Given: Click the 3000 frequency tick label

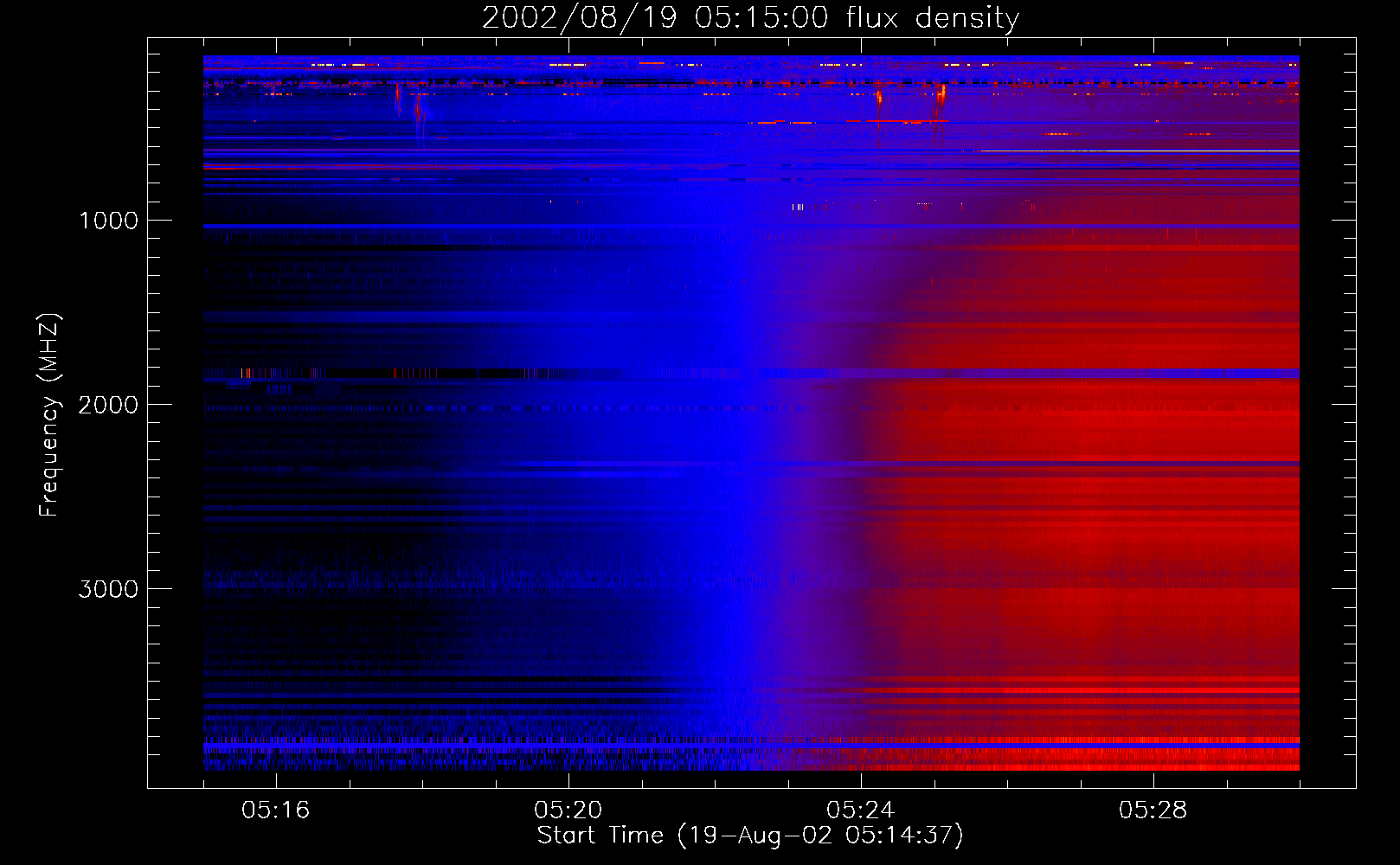Looking at the screenshot, I should pyautogui.click(x=108, y=589).
